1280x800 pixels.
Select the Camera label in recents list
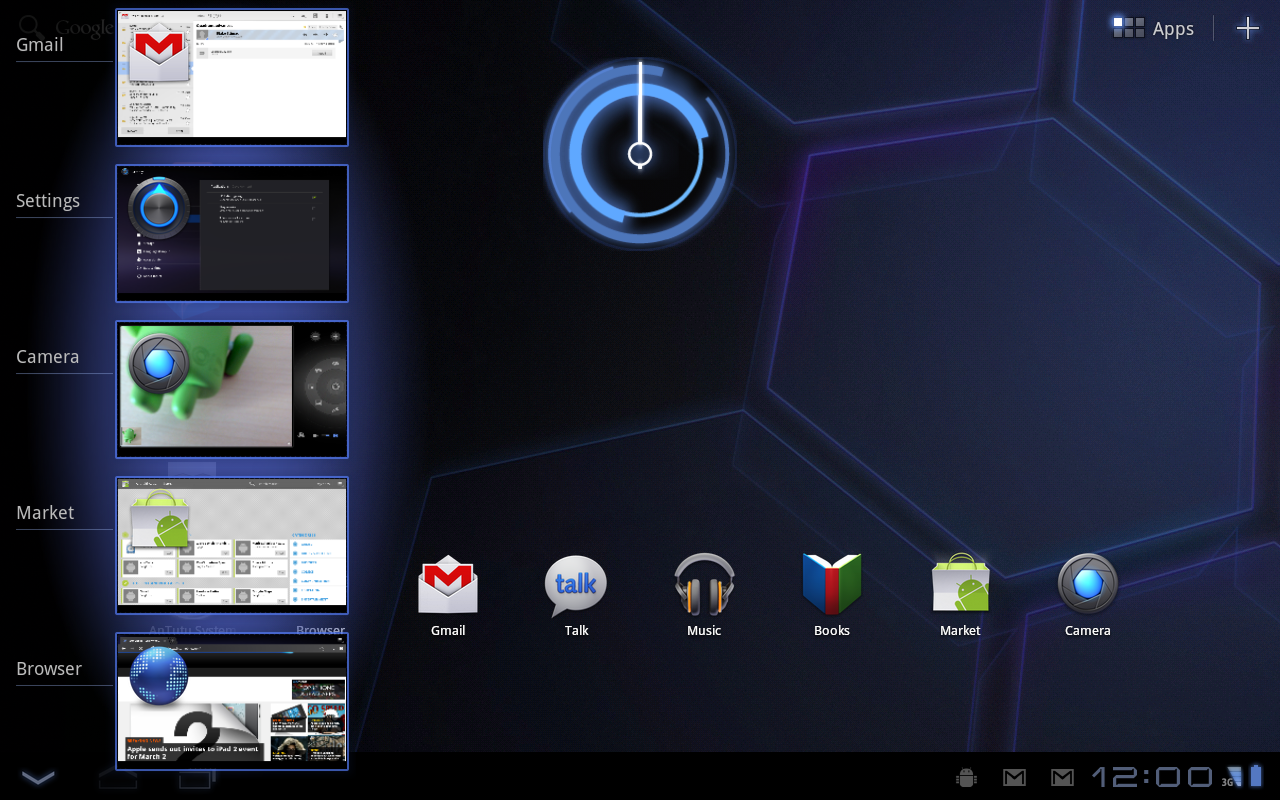tap(48, 357)
